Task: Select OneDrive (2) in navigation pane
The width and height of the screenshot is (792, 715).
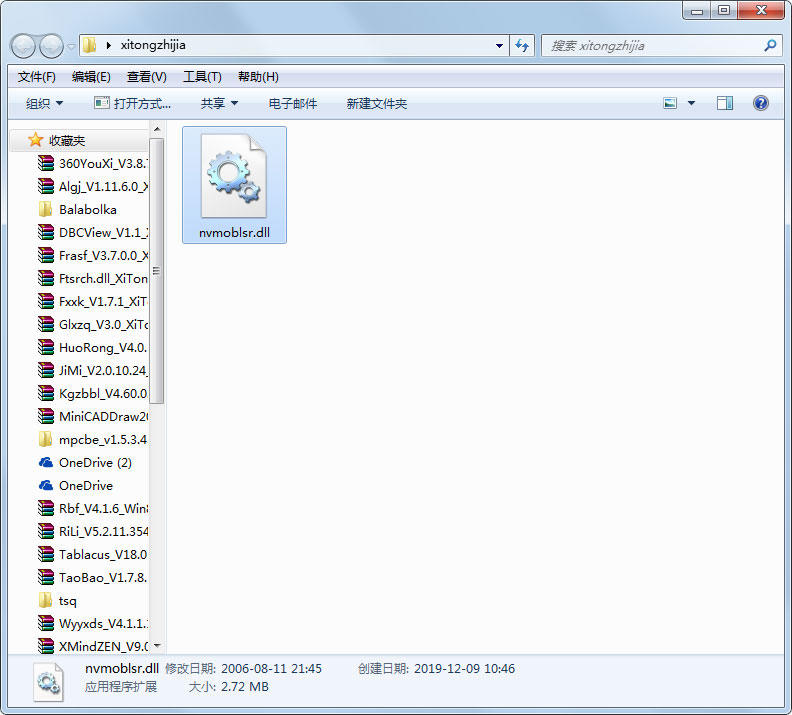Action: [94, 463]
